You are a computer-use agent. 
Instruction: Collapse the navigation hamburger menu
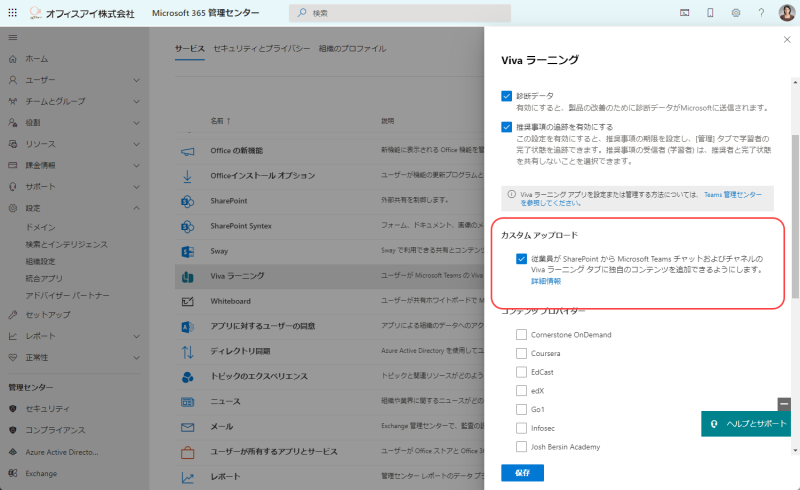click(13, 37)
